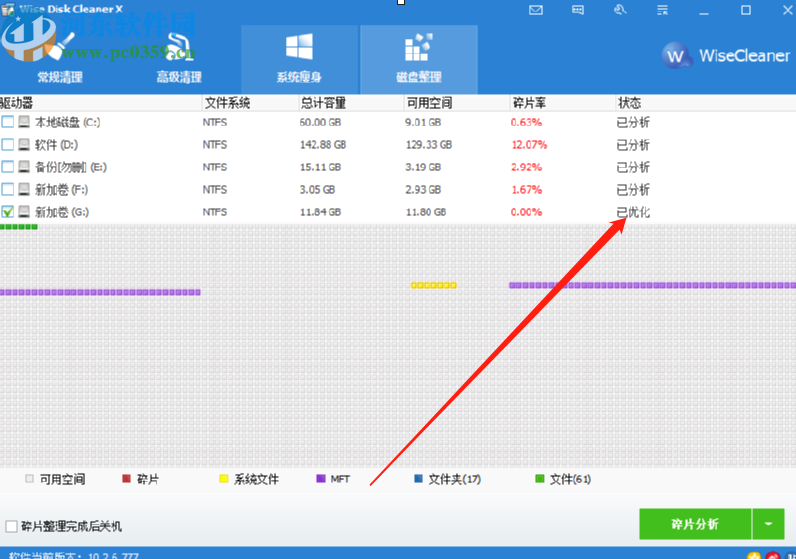Switch to the 磁盘整理 tab
The image size is (796, 559).
[419, 59]
